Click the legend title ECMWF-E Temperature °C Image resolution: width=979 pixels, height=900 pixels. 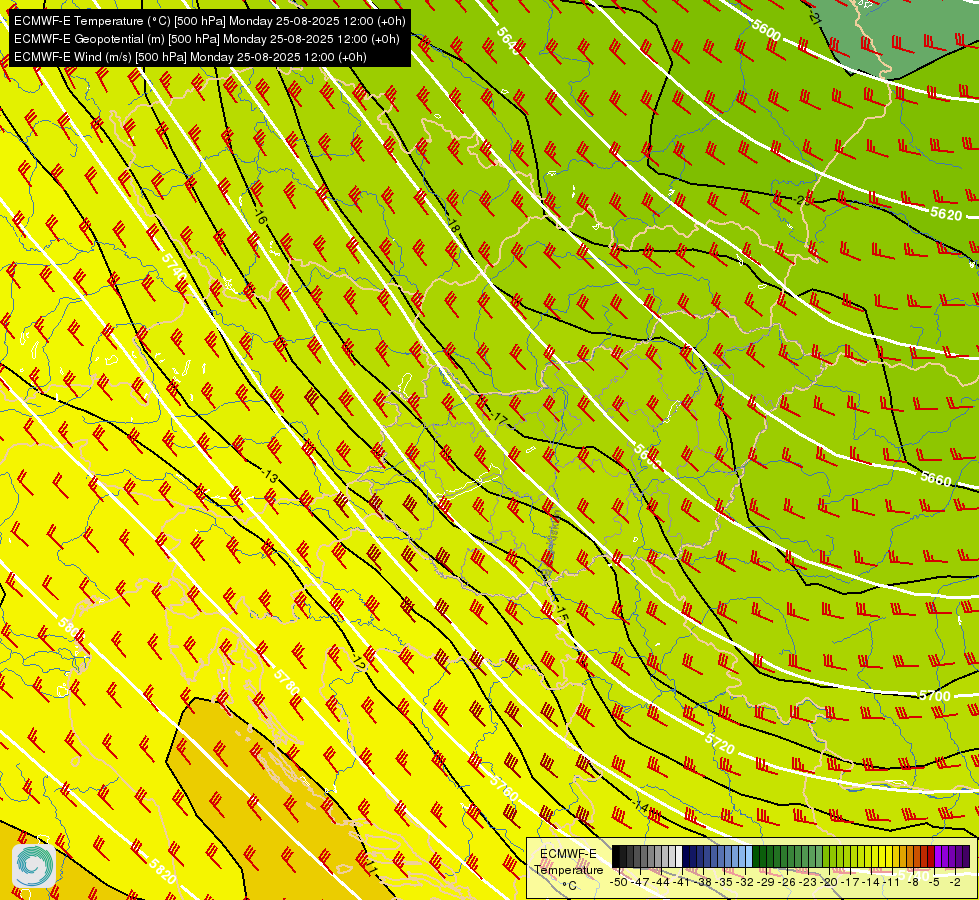[x=568, y=869]
